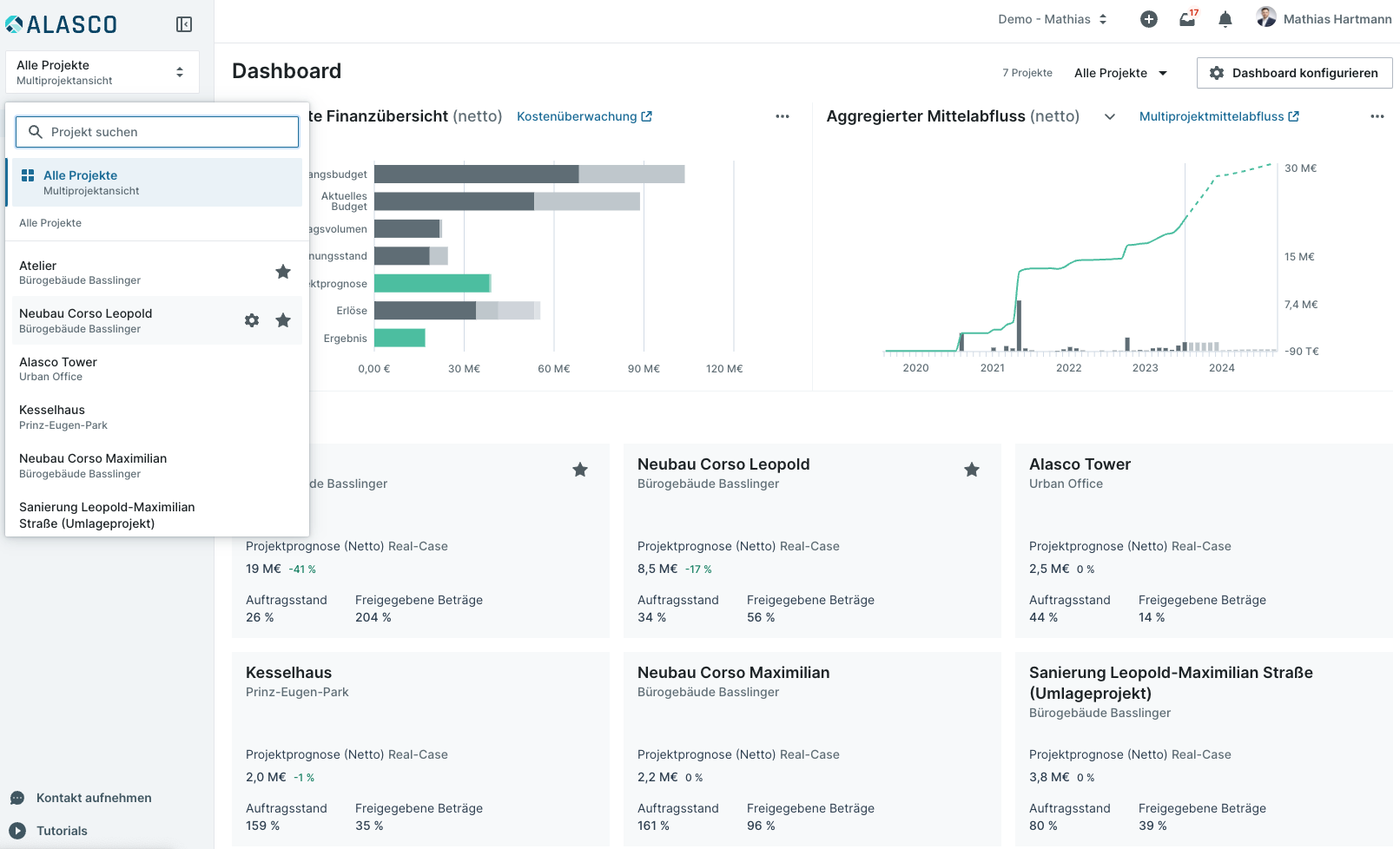Click the search magnifier icon
Viewport: 1400px width, 849px height.
tap(36, 132)
